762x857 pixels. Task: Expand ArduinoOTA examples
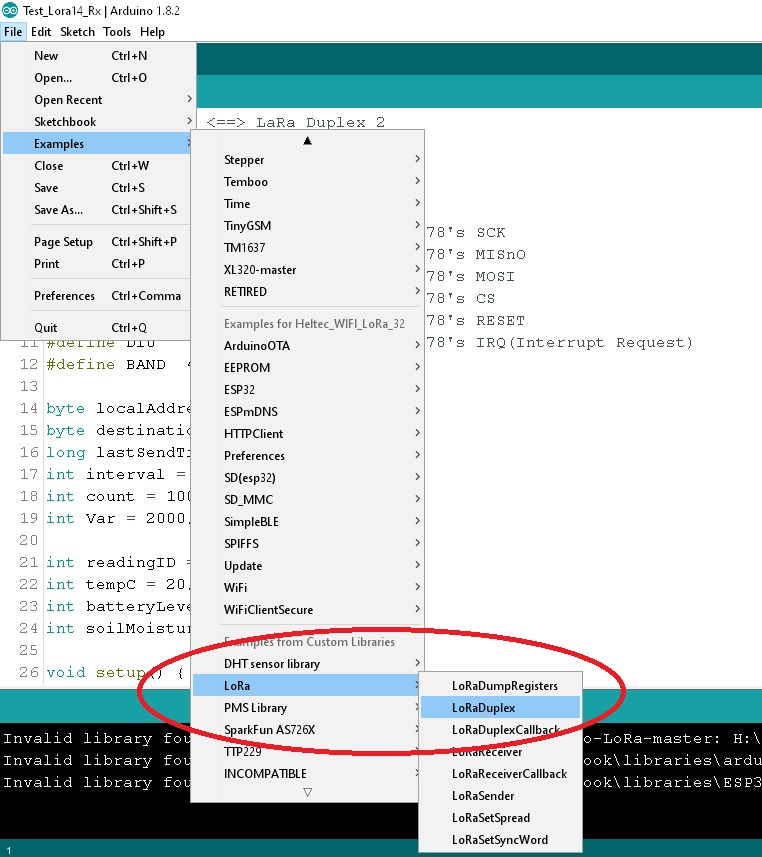(x=307, y=345)
